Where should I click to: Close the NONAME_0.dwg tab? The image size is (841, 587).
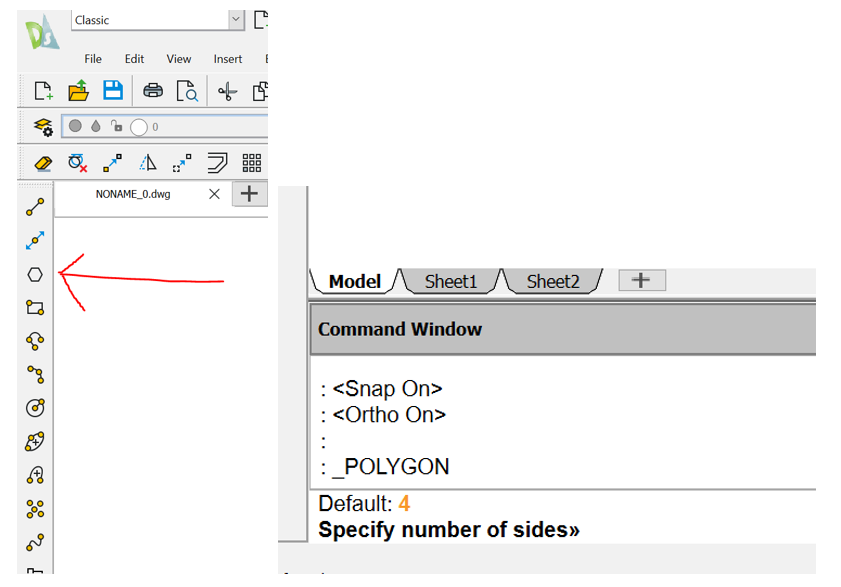coord(214,194)
